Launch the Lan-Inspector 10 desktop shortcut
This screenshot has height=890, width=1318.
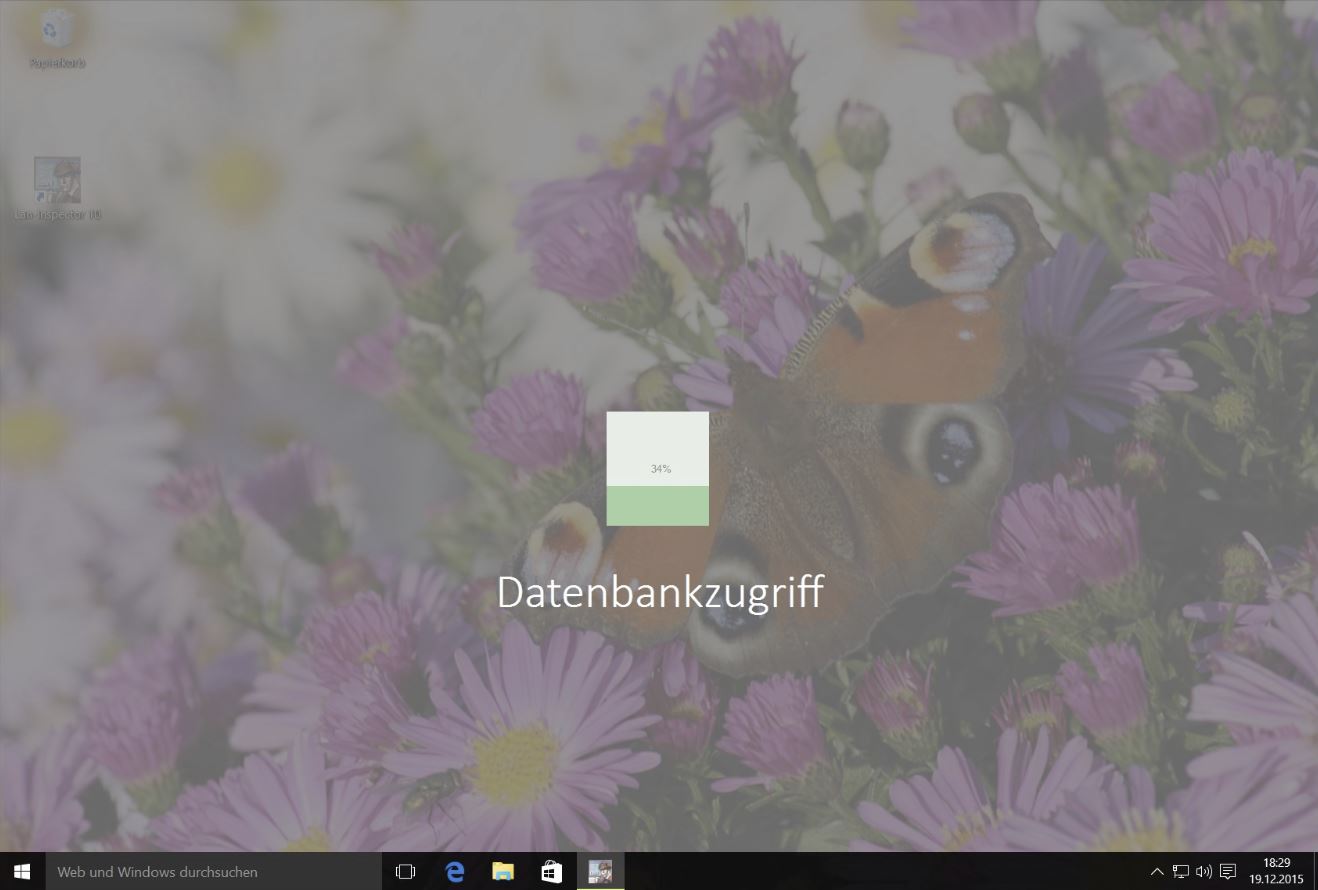[56, 180]
